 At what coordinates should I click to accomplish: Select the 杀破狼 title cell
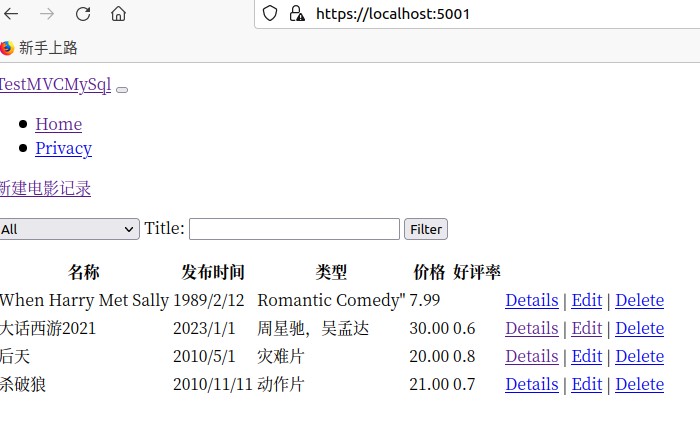[x=23, y=384]
